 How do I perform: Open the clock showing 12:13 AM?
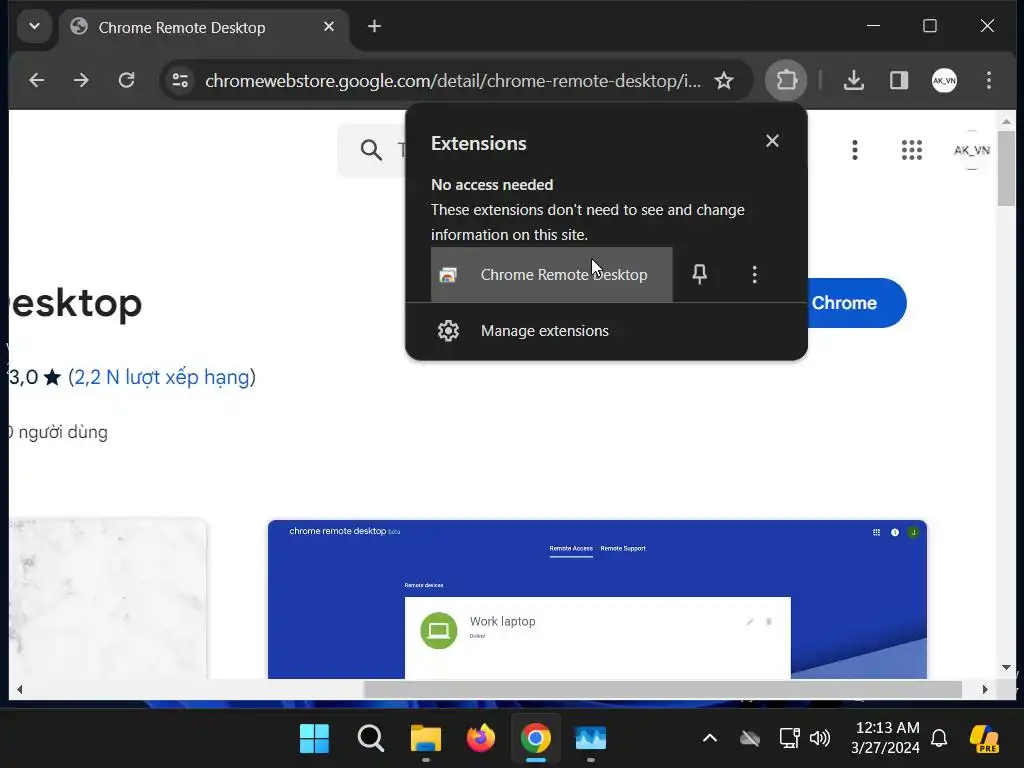[886, 738]
